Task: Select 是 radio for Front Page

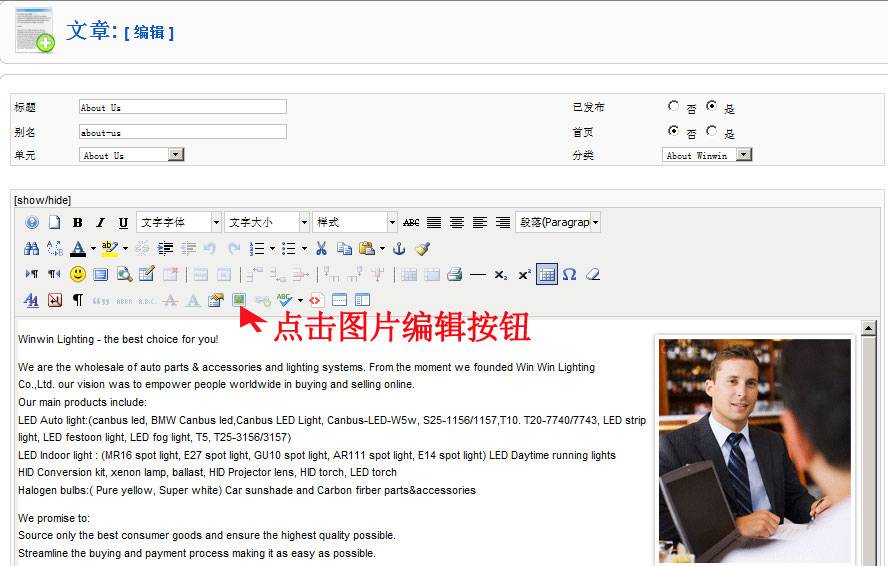Action: [x=711, y=131]
